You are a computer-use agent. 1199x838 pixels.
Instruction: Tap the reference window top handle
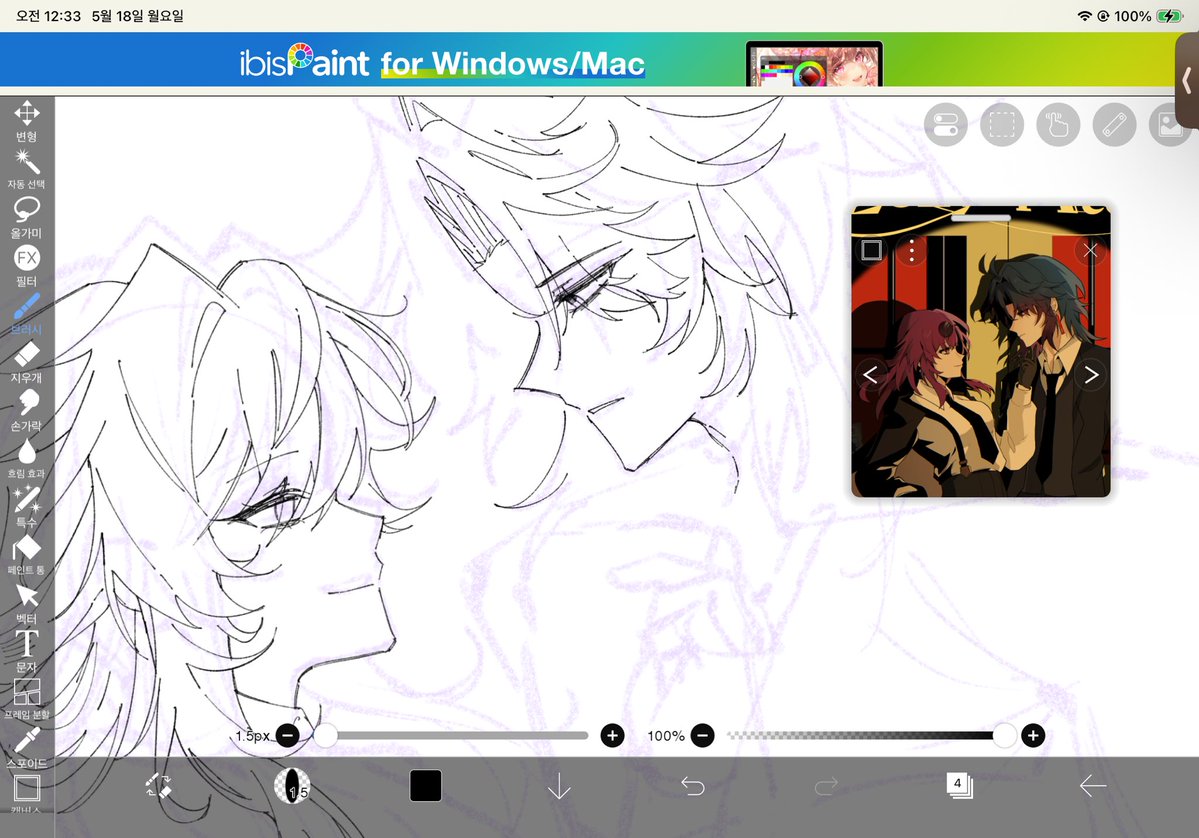click(980, 218)
